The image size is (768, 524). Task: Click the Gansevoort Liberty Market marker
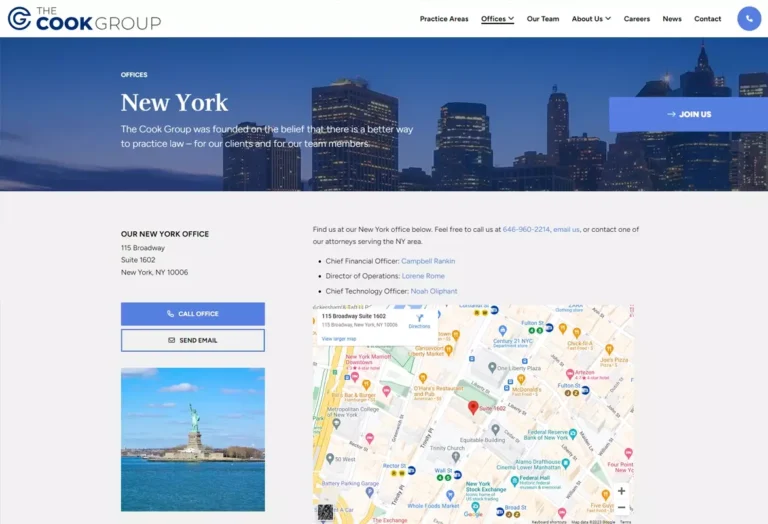(448, 350)
